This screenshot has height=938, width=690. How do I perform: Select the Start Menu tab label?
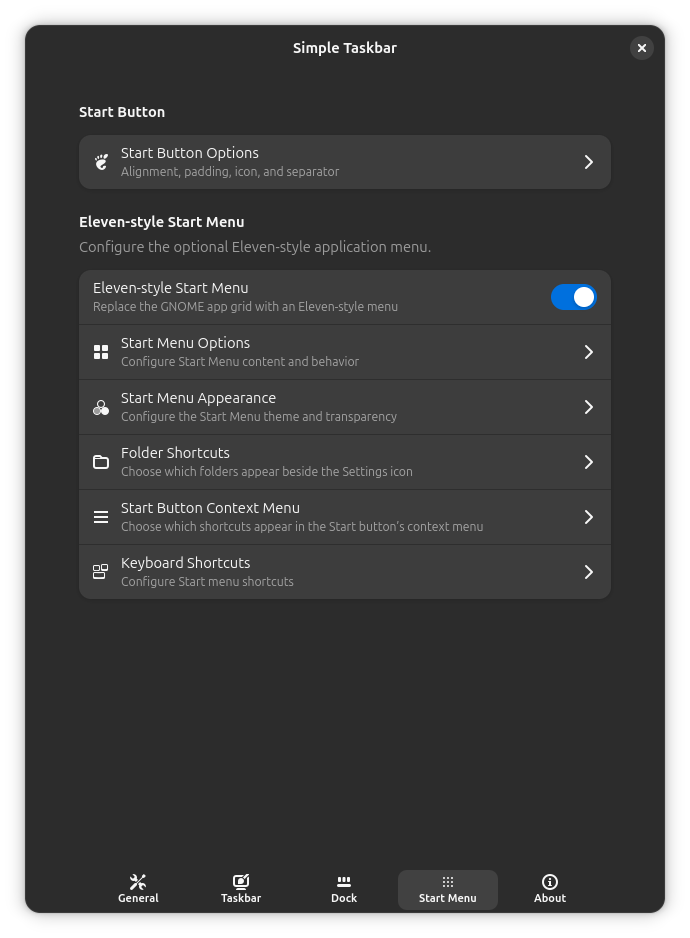(448, 898)
